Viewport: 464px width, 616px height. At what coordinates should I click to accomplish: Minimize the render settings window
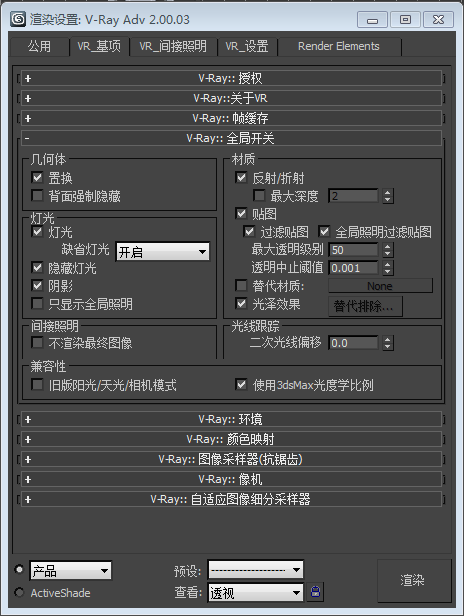(372, 20)
